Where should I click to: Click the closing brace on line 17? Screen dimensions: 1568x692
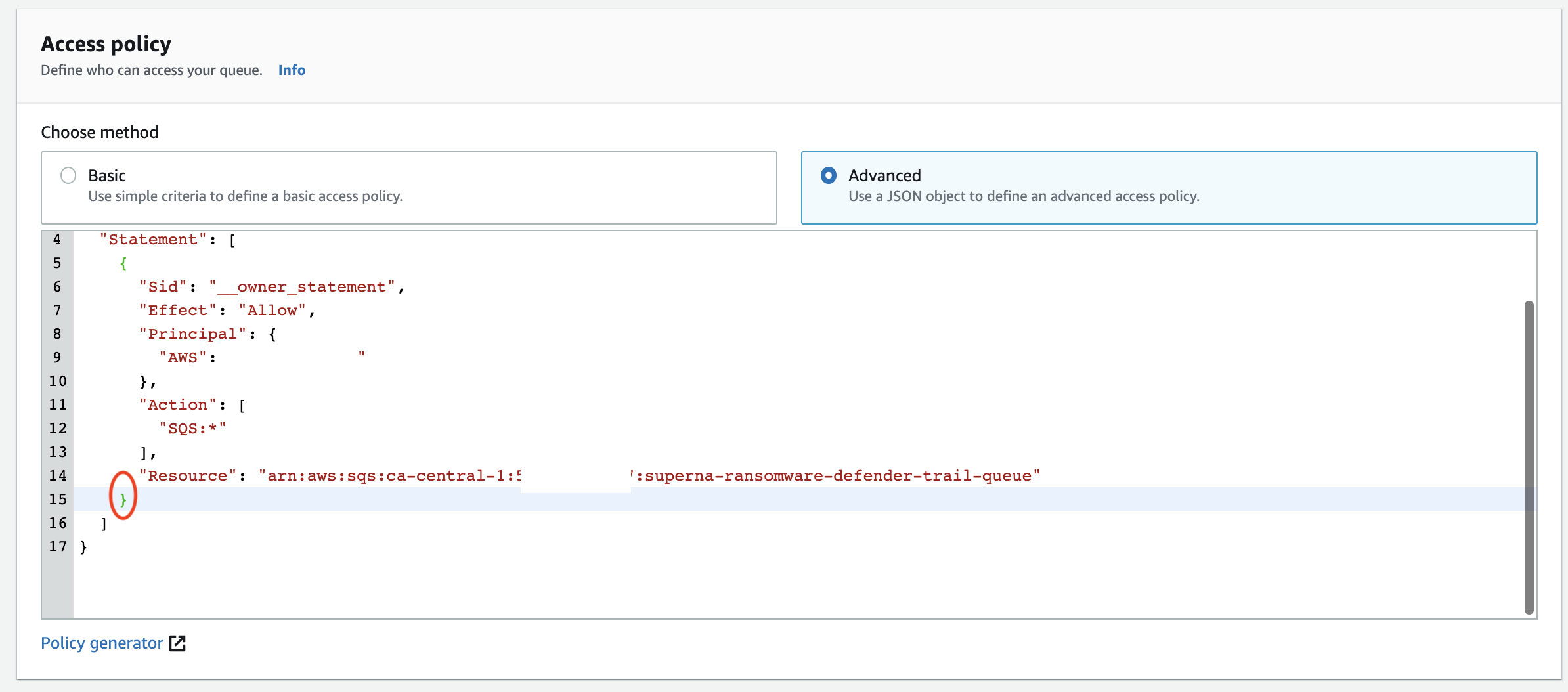83,546
